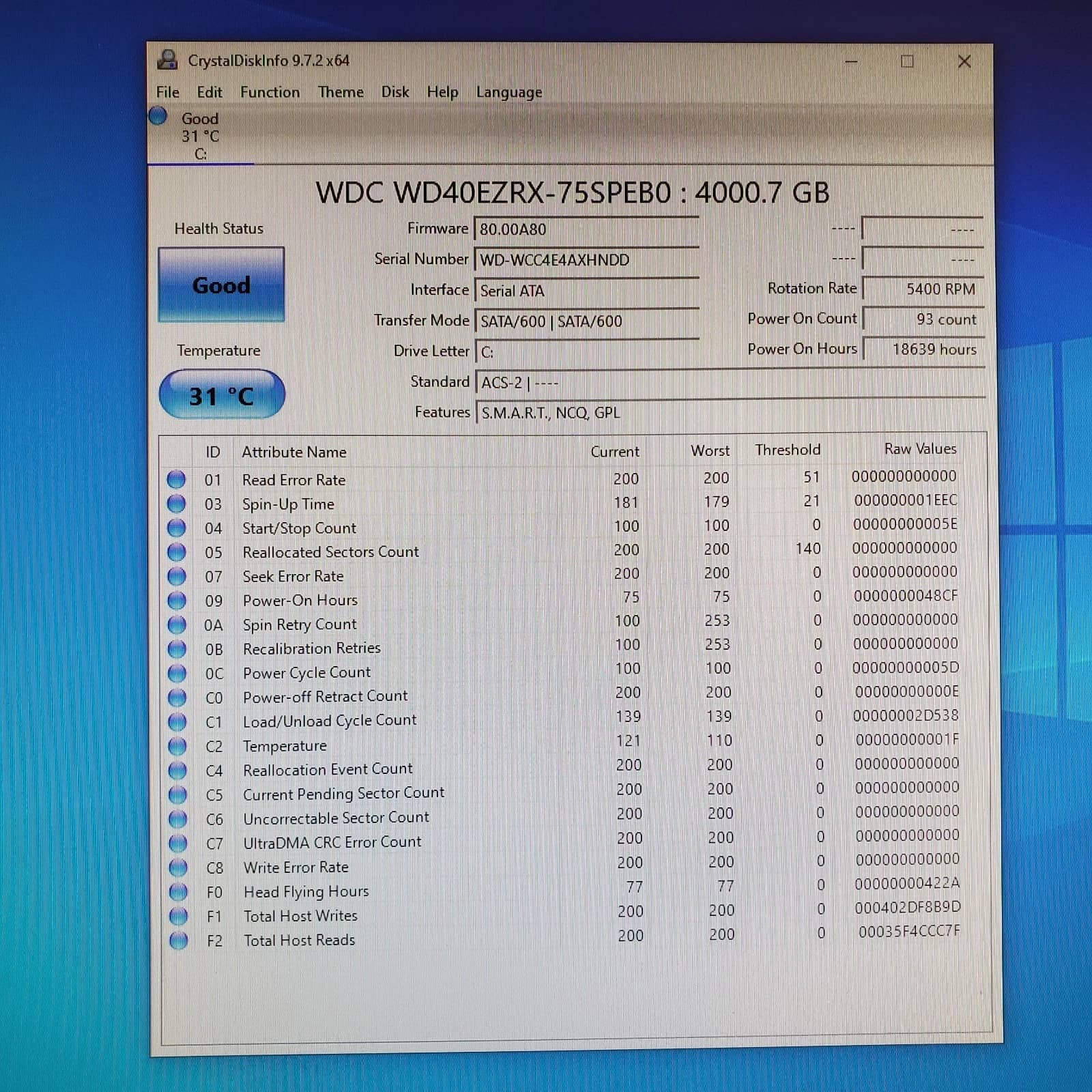The width and height of the screenshot is (1092, 1092).
Task: Click status orb for Power Cycle Count
Action: pyautogui.click(x=177, y=673)
